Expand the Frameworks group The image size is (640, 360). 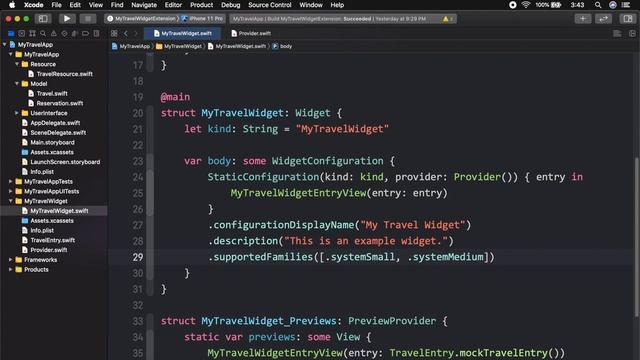(11, 260)
